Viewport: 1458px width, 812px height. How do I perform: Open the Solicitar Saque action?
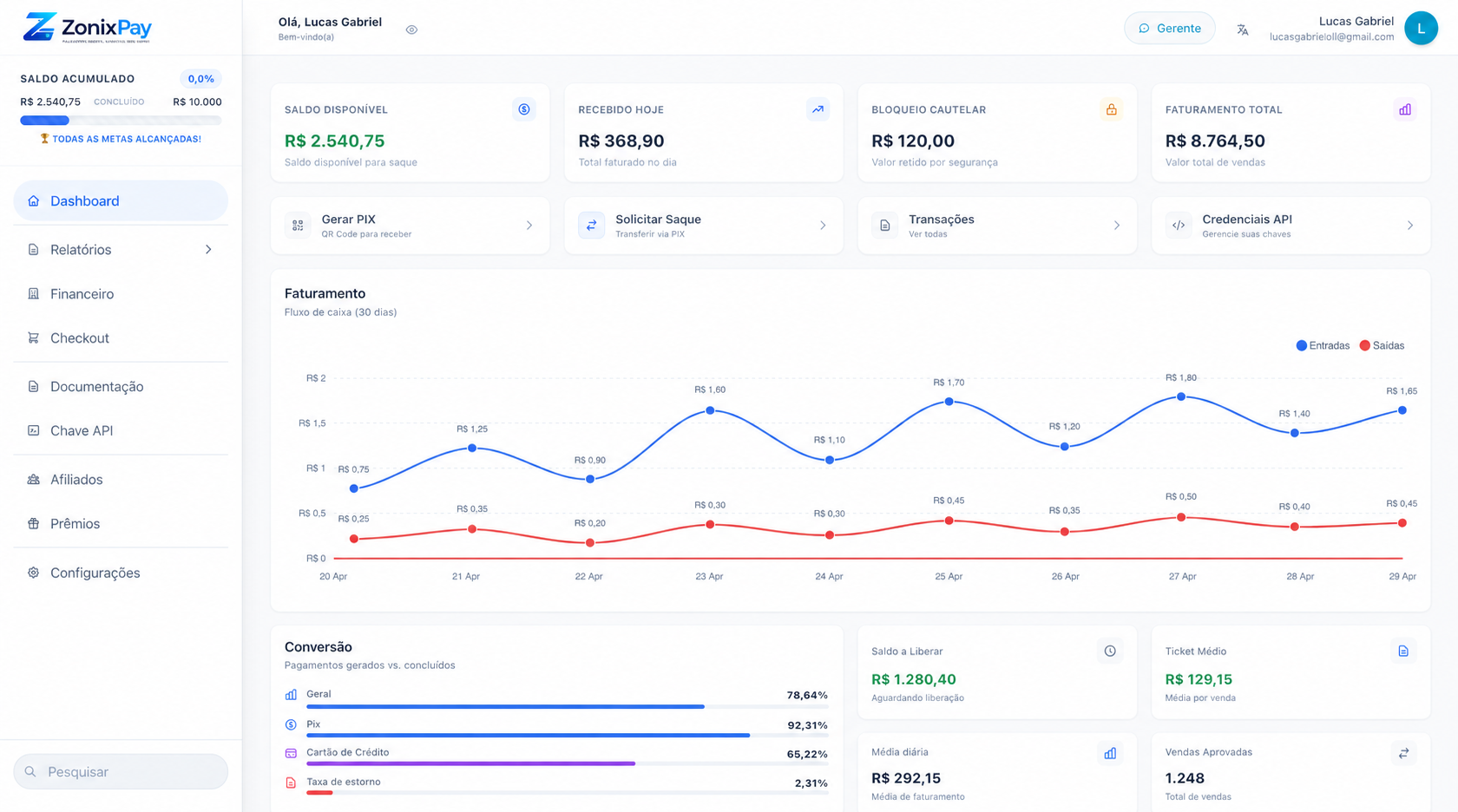tap(703, 226)
